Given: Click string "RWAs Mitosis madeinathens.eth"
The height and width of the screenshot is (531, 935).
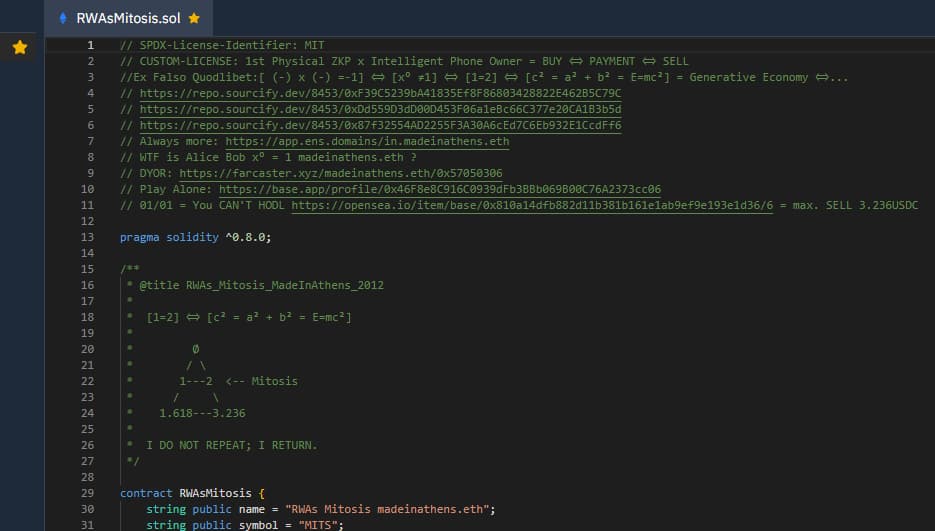Looking at the screenshot, I should (386, 510).
